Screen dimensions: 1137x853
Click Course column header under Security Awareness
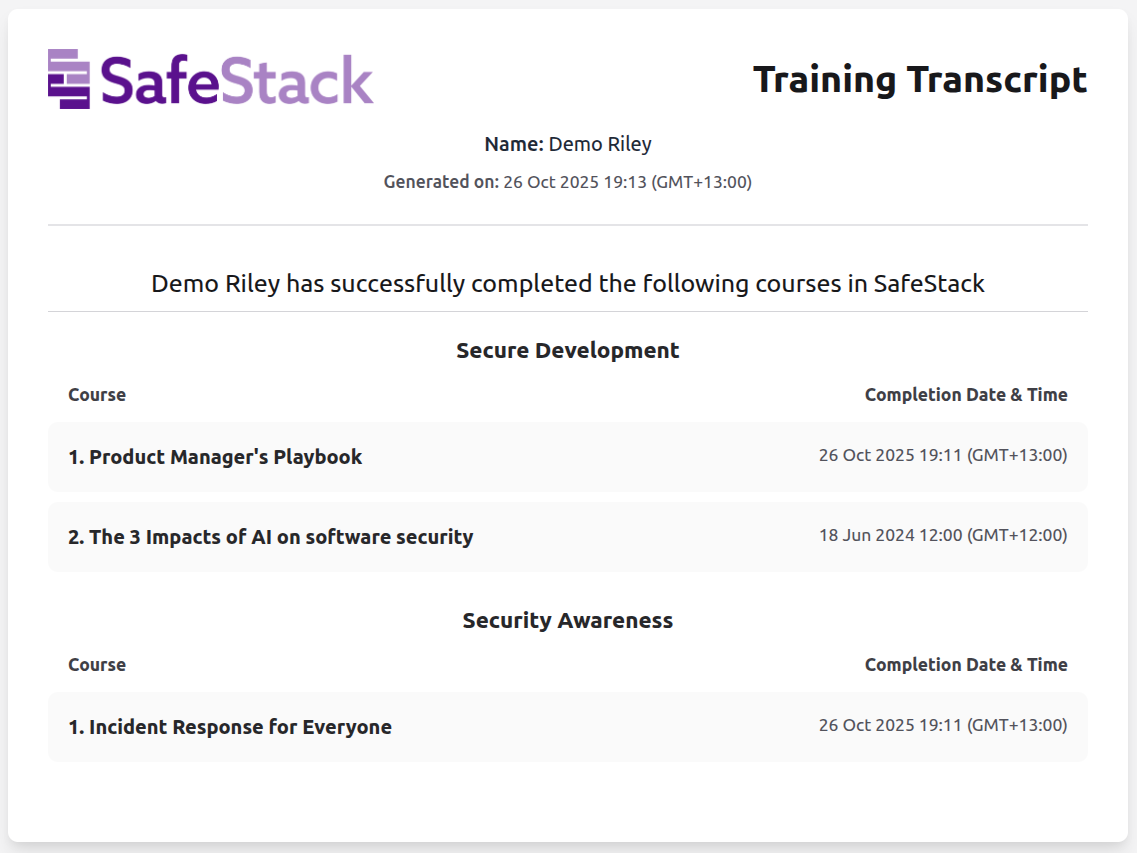(x=97, y=665)
